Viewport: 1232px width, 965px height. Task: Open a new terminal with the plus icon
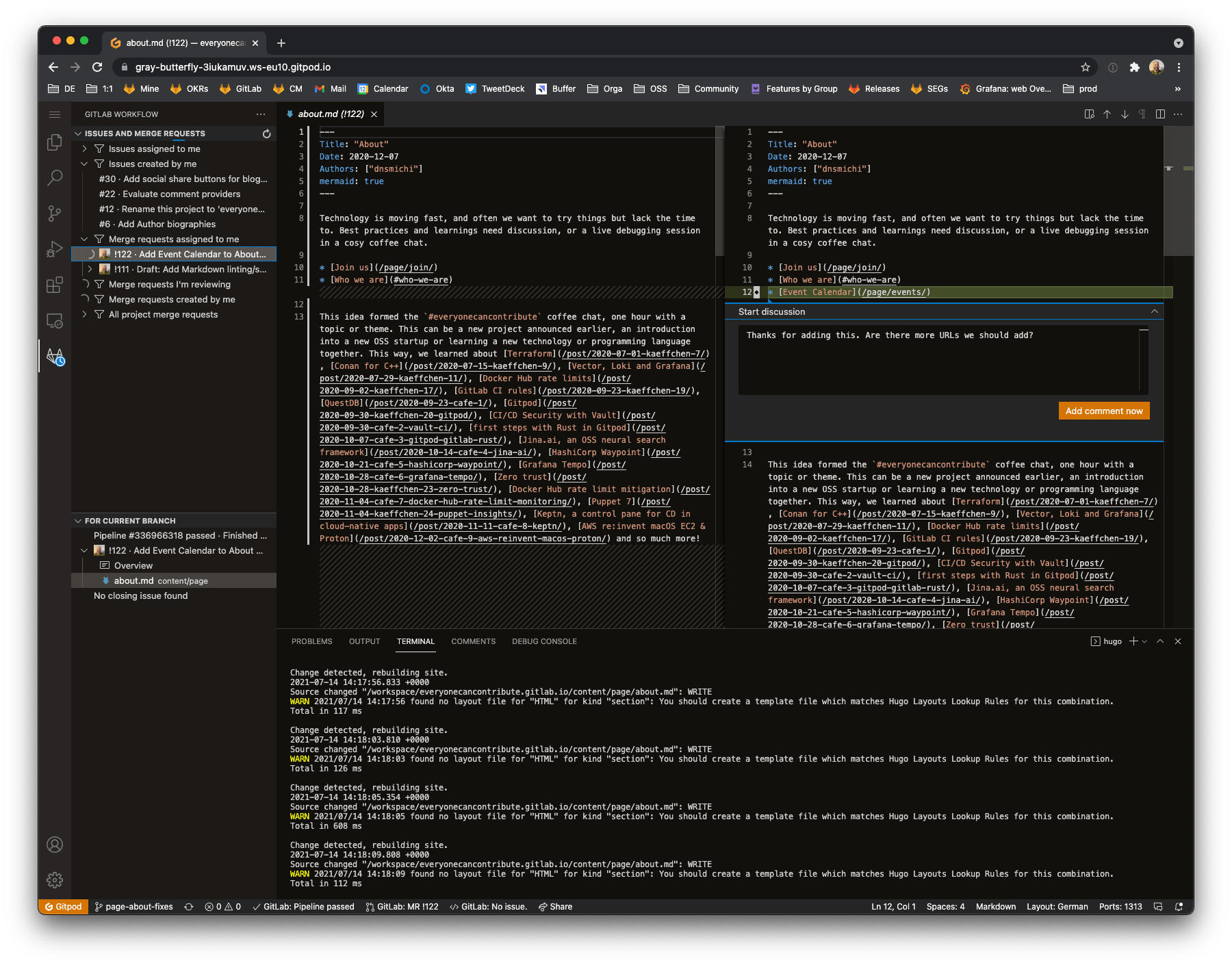click(1133, 641)
